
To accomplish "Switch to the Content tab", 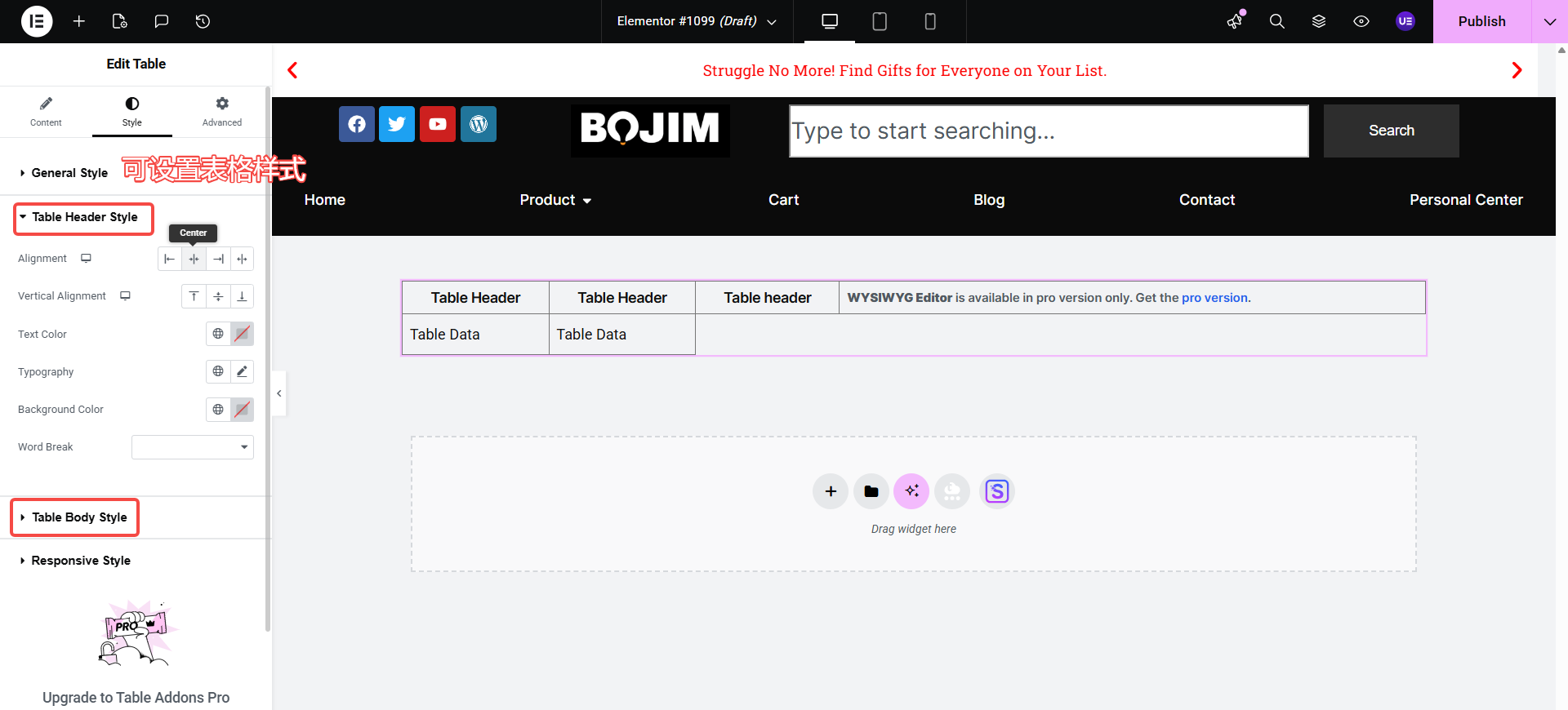I will click(x=46, y=112).
